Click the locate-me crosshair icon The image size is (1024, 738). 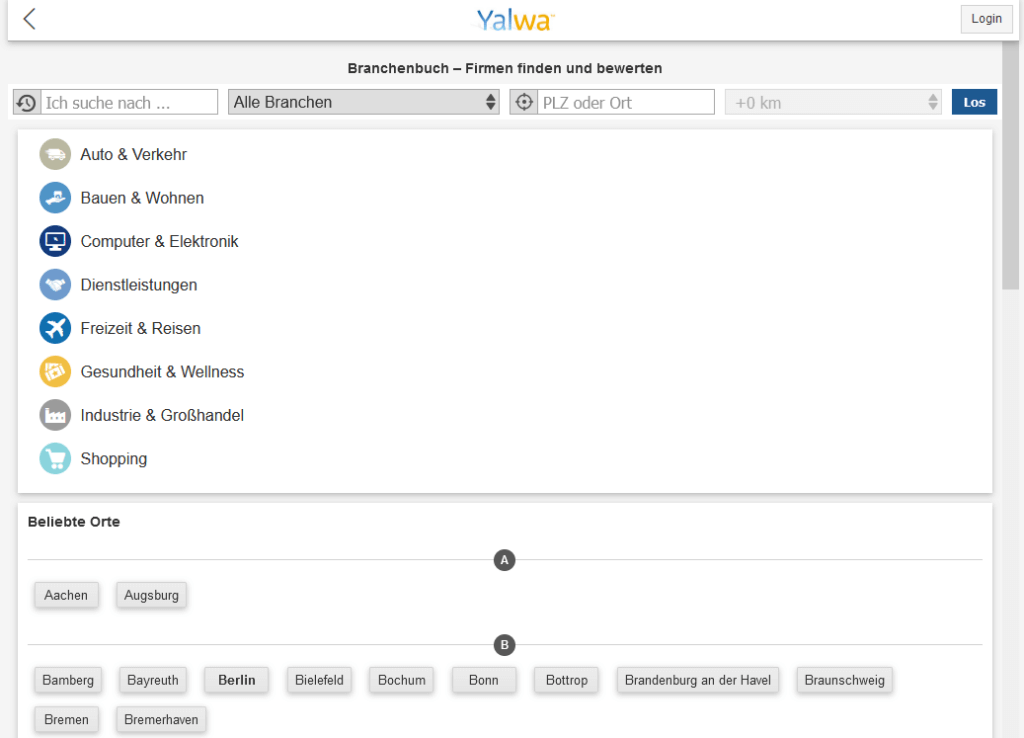click(x=523, y=103)
